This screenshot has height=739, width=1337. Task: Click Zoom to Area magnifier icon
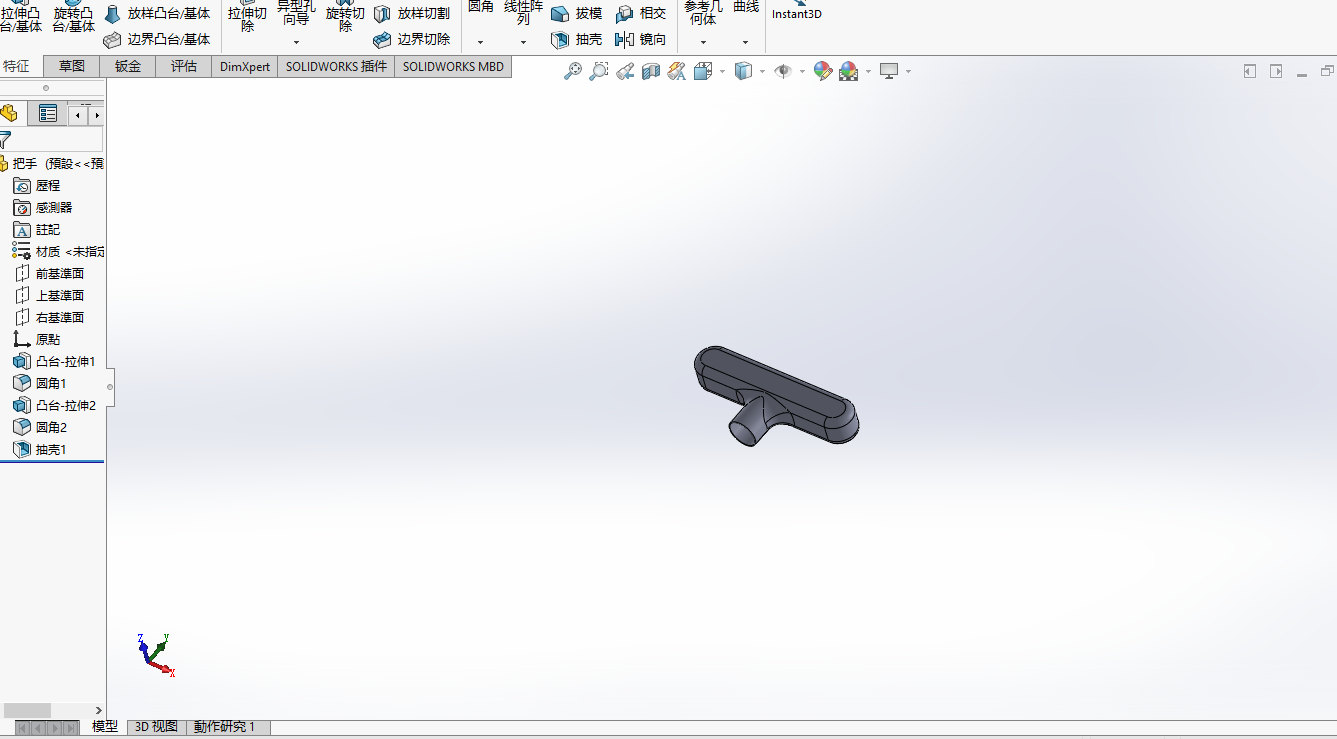pos(599,71)
